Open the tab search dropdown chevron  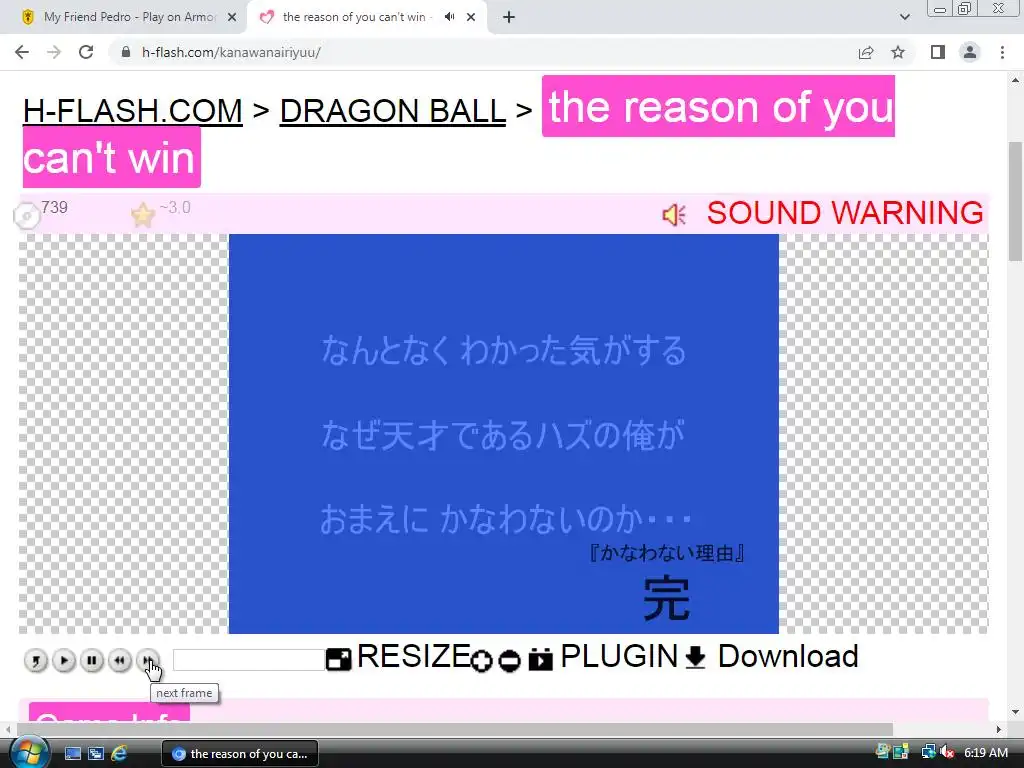click(904, 17)
